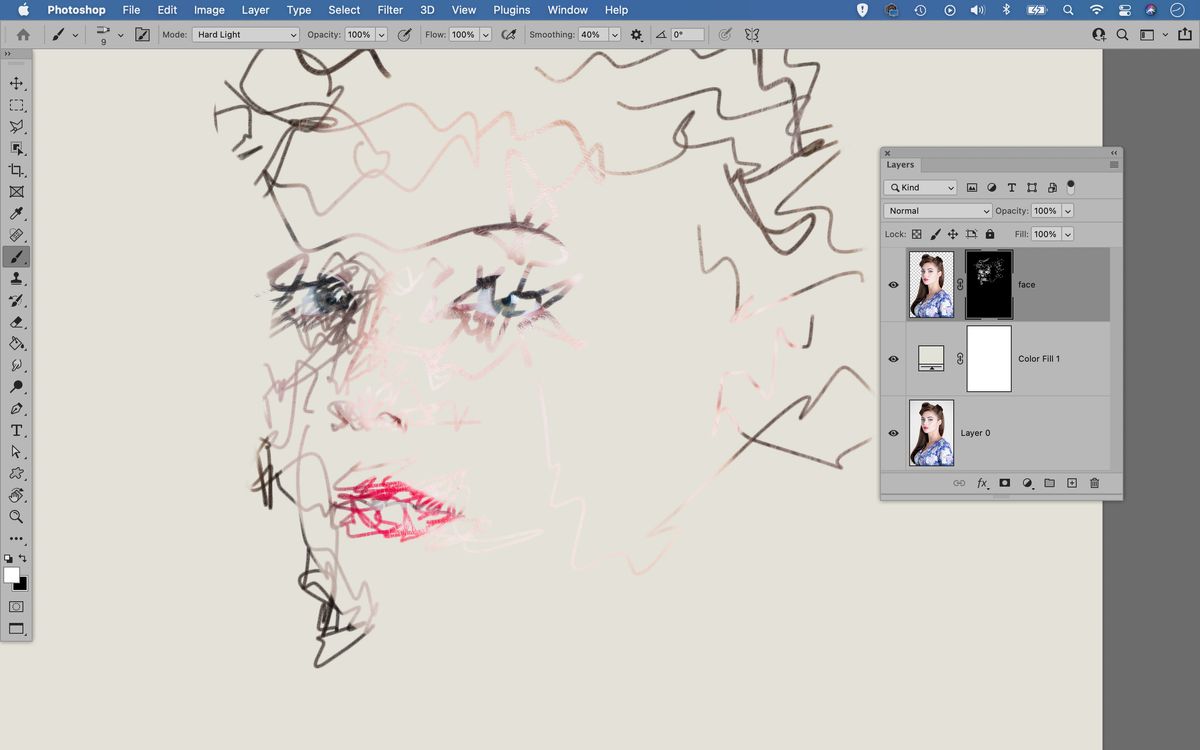Hide the face layer

point(893,284)
